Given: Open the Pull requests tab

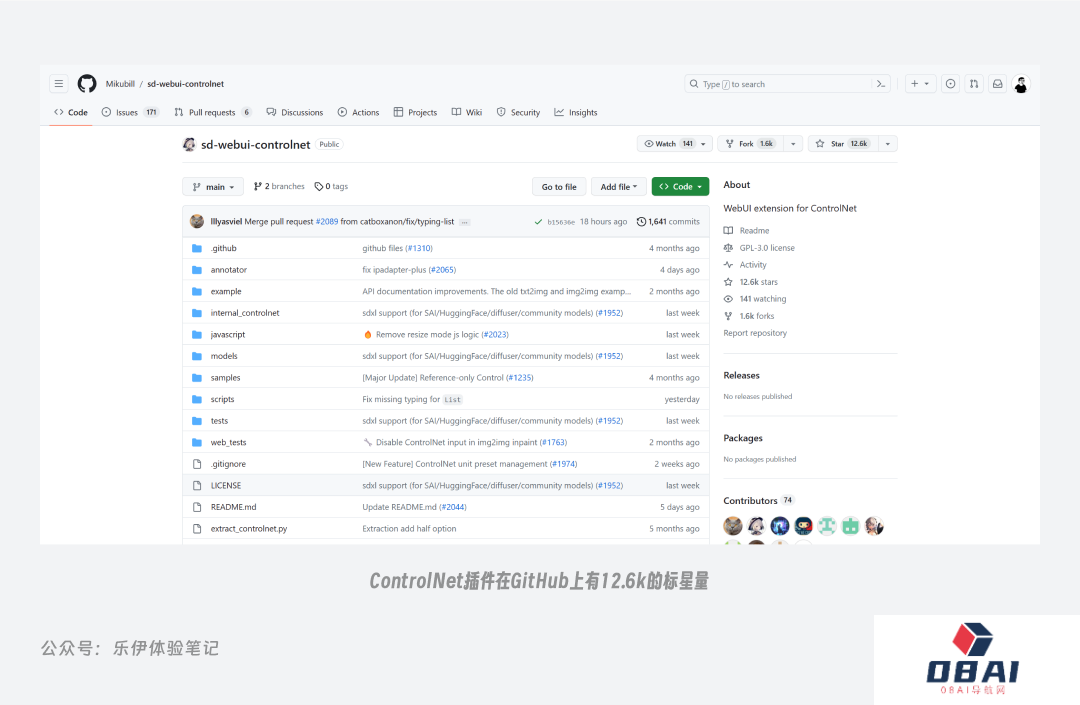Looking at the screenshot, I should 213,112.
